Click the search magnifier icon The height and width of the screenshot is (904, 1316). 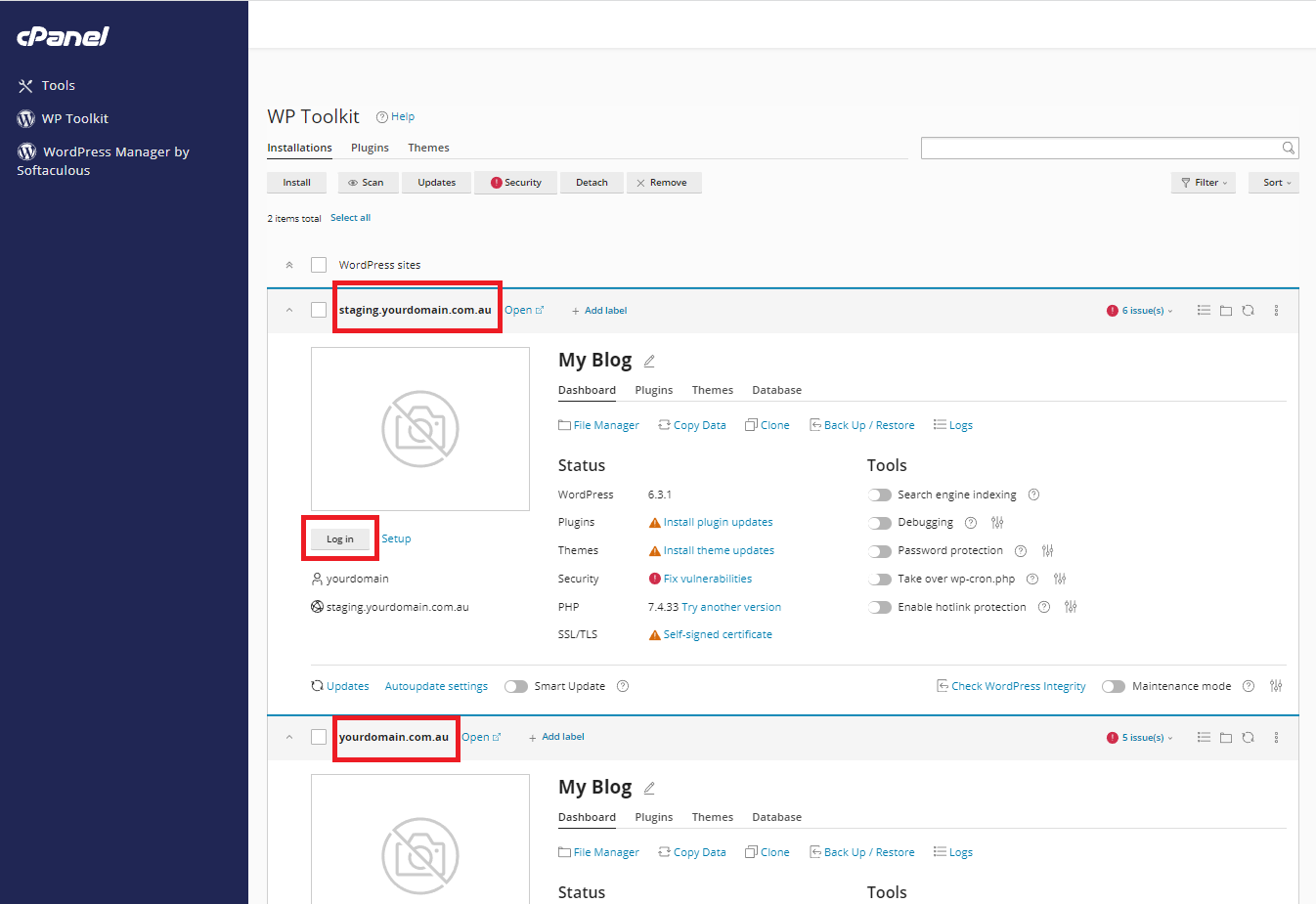(x=1289, y=148)
